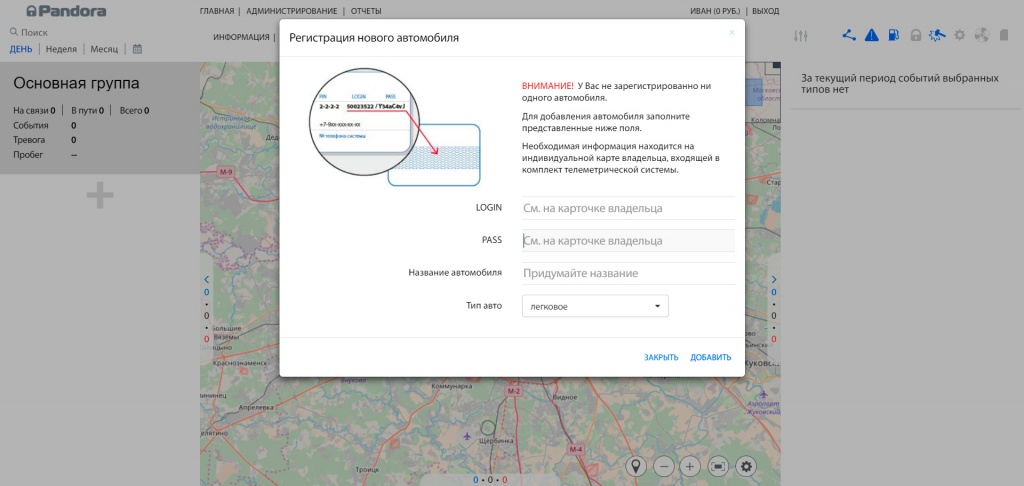Switch to the Неделя period tab
The image size is (1024, 486).
click(61, 48)
